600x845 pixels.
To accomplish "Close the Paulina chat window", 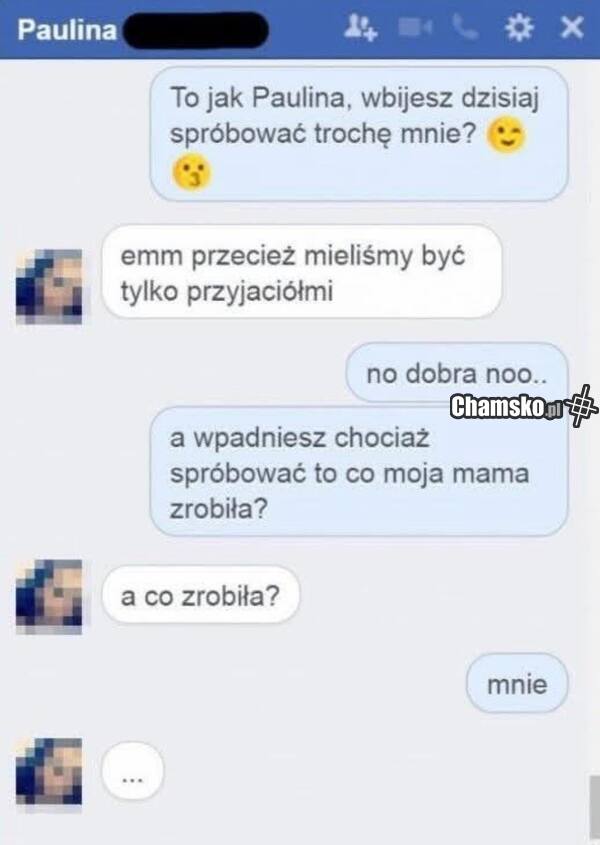I will (x=572, y=27).
